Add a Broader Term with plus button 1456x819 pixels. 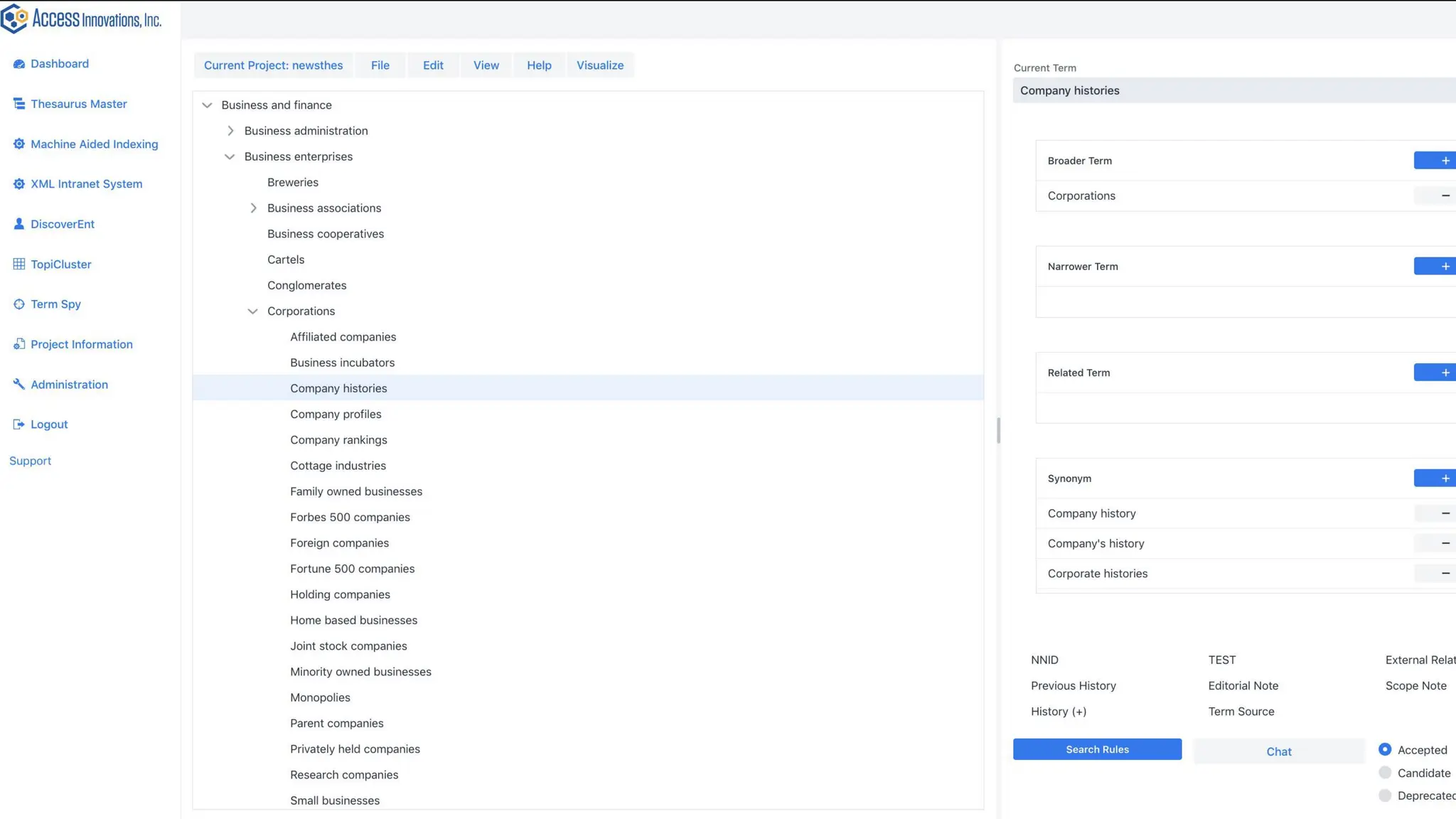[1443, 161]
